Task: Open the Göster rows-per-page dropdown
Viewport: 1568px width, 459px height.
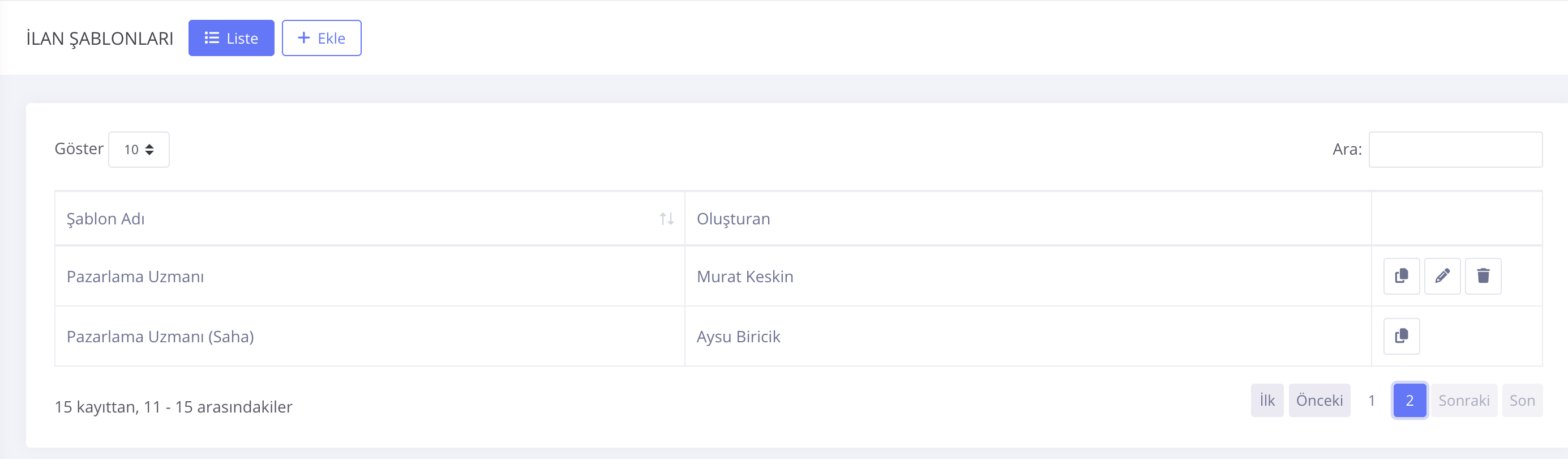Action: [139, 150]
